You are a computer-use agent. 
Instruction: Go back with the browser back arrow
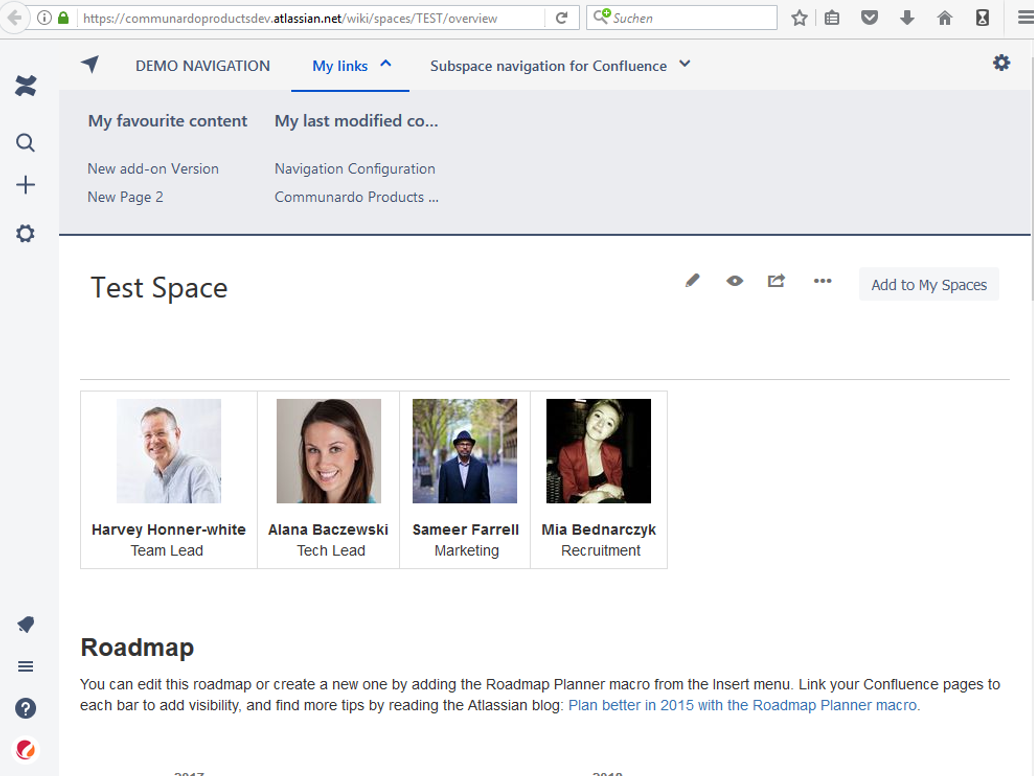15,18
